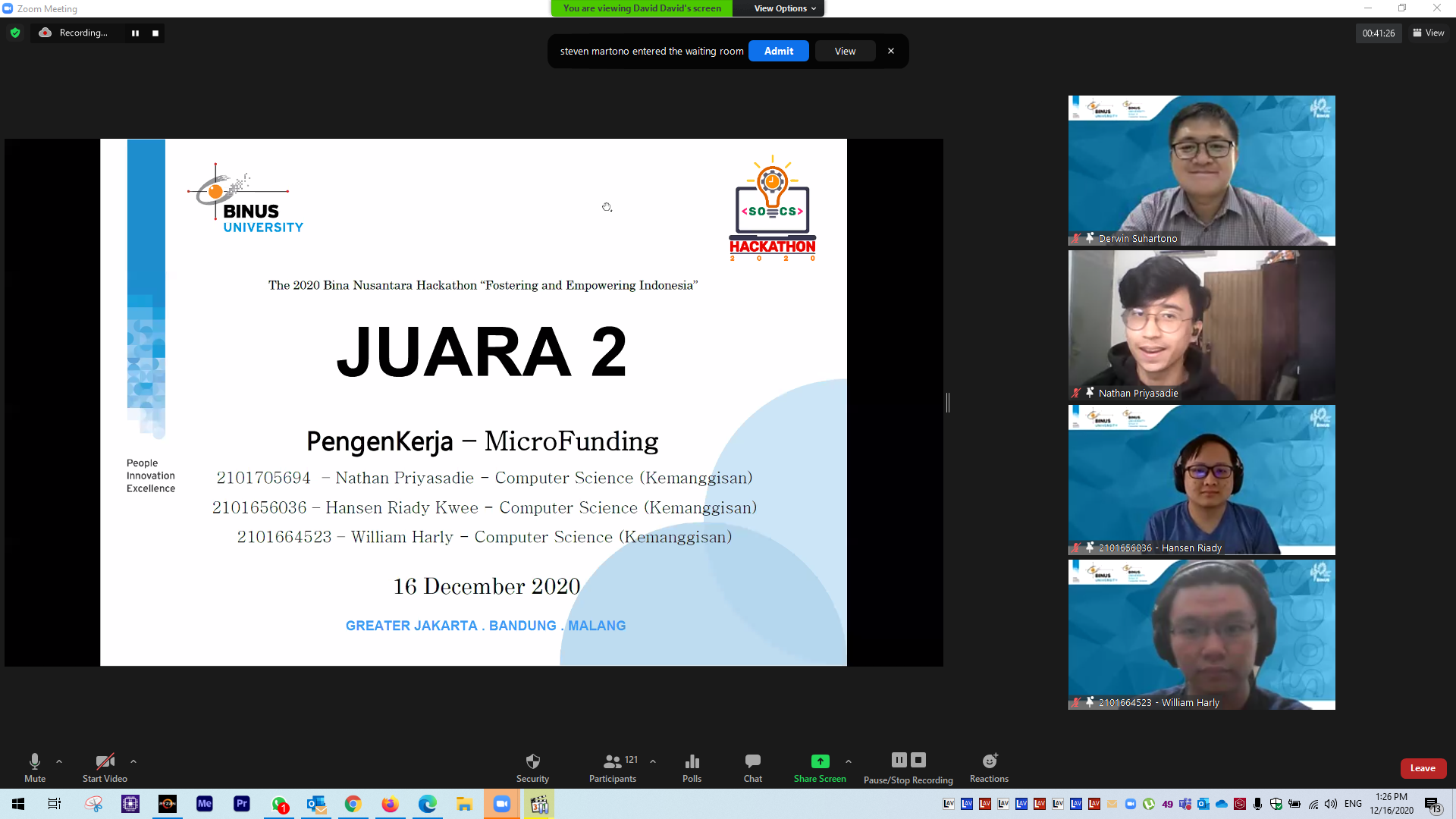Select Derwin Suhartono's video tile
Screen dimensions: 1456x819
pos(1201,171)
